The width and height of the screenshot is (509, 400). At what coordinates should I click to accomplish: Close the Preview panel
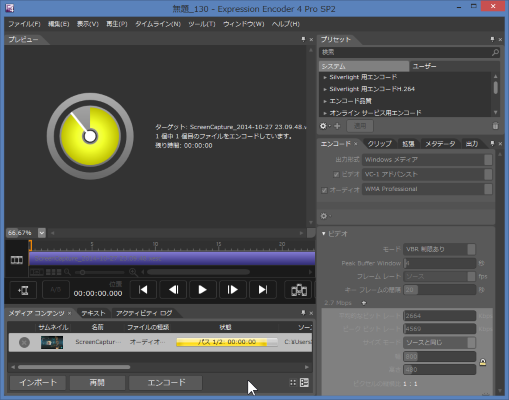click(x=311, y=39)
